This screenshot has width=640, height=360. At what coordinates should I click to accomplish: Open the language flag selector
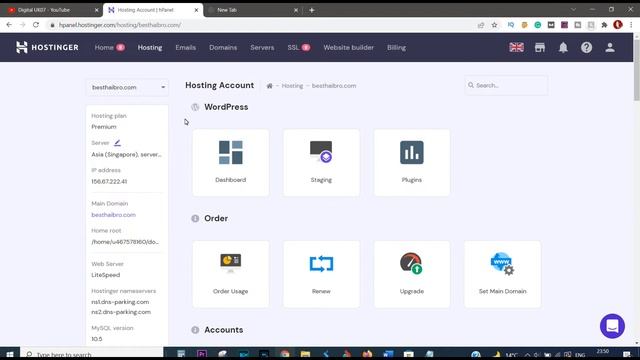point(516,47)
